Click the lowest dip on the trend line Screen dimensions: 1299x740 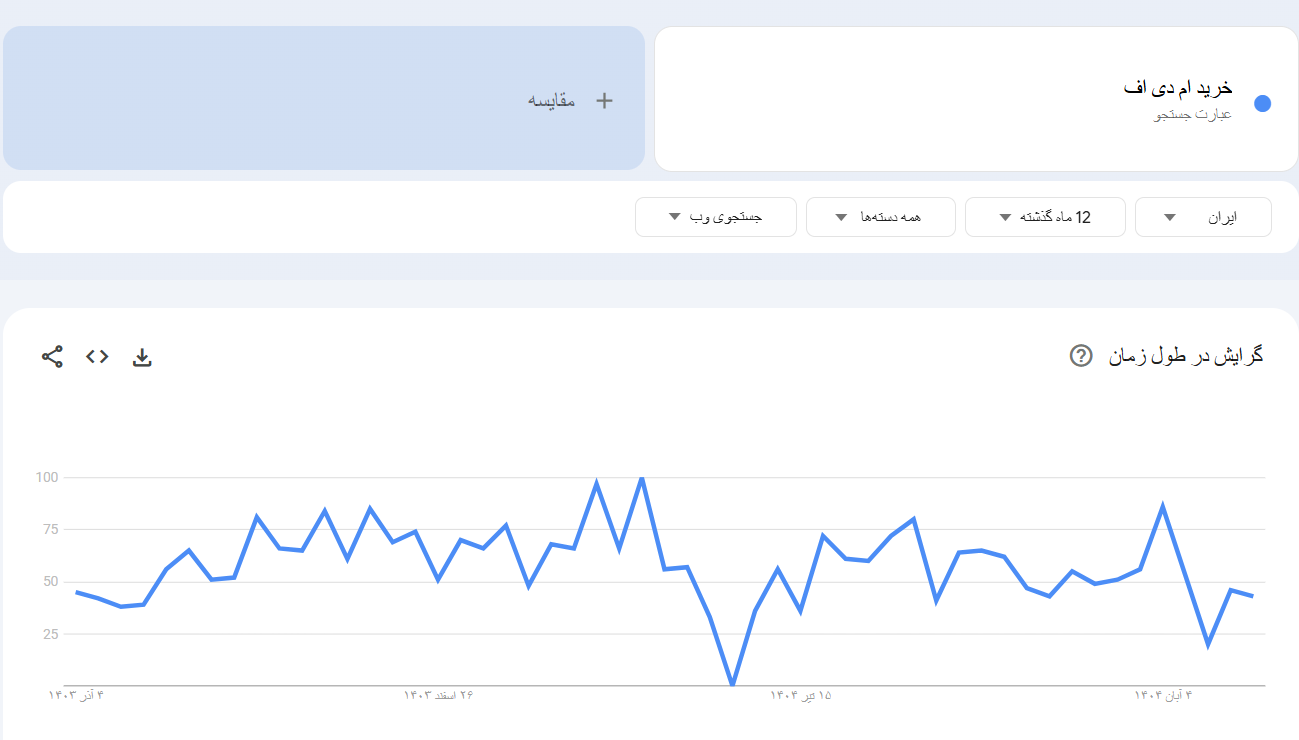click(732, 686)
